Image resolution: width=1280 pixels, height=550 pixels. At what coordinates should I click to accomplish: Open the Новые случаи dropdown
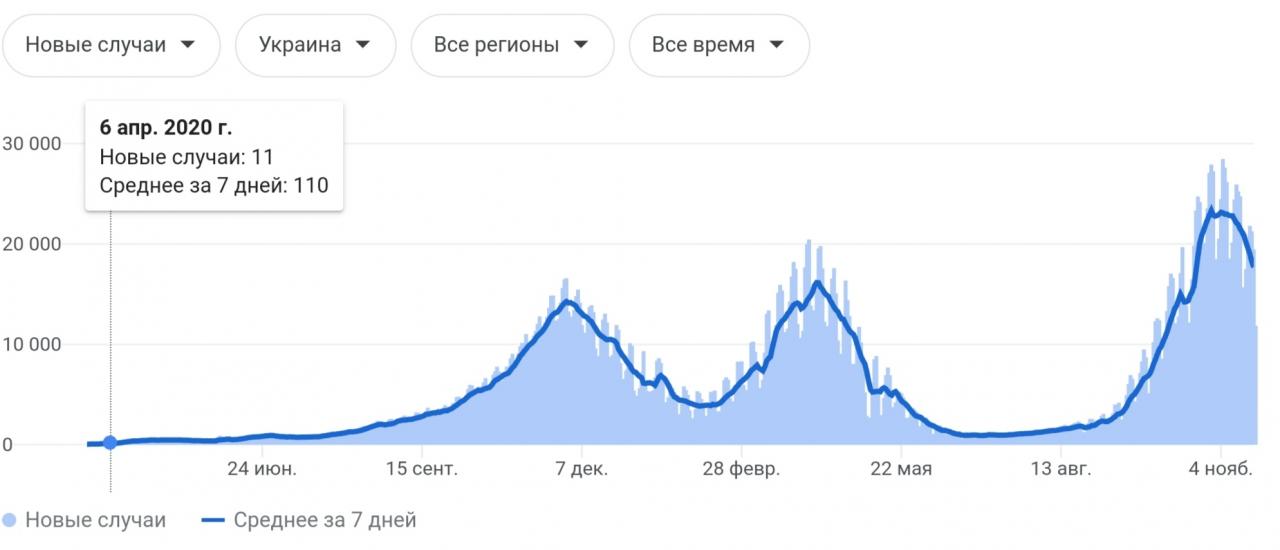109,45
